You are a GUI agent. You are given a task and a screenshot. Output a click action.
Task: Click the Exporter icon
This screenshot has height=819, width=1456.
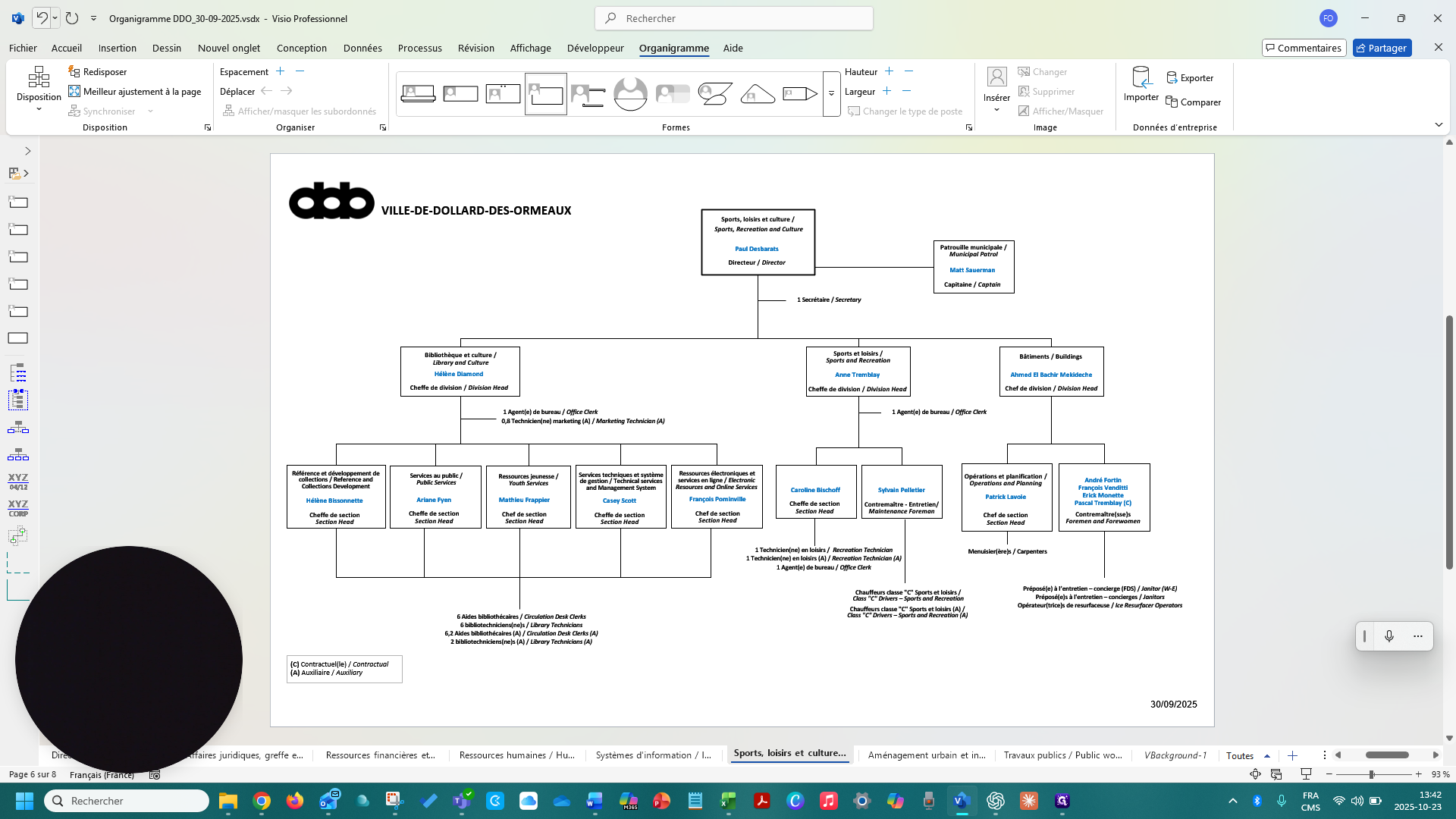click(x=1190, y=78)
